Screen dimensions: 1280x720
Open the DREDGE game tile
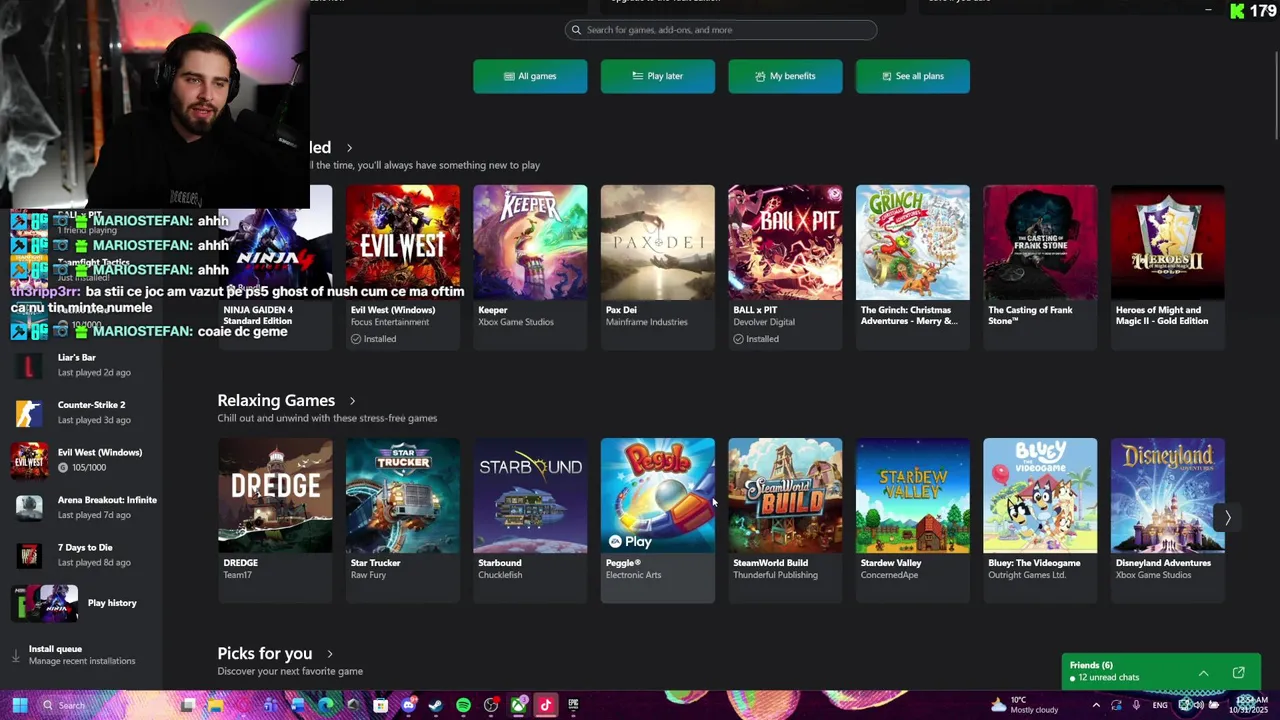[275, 520]
